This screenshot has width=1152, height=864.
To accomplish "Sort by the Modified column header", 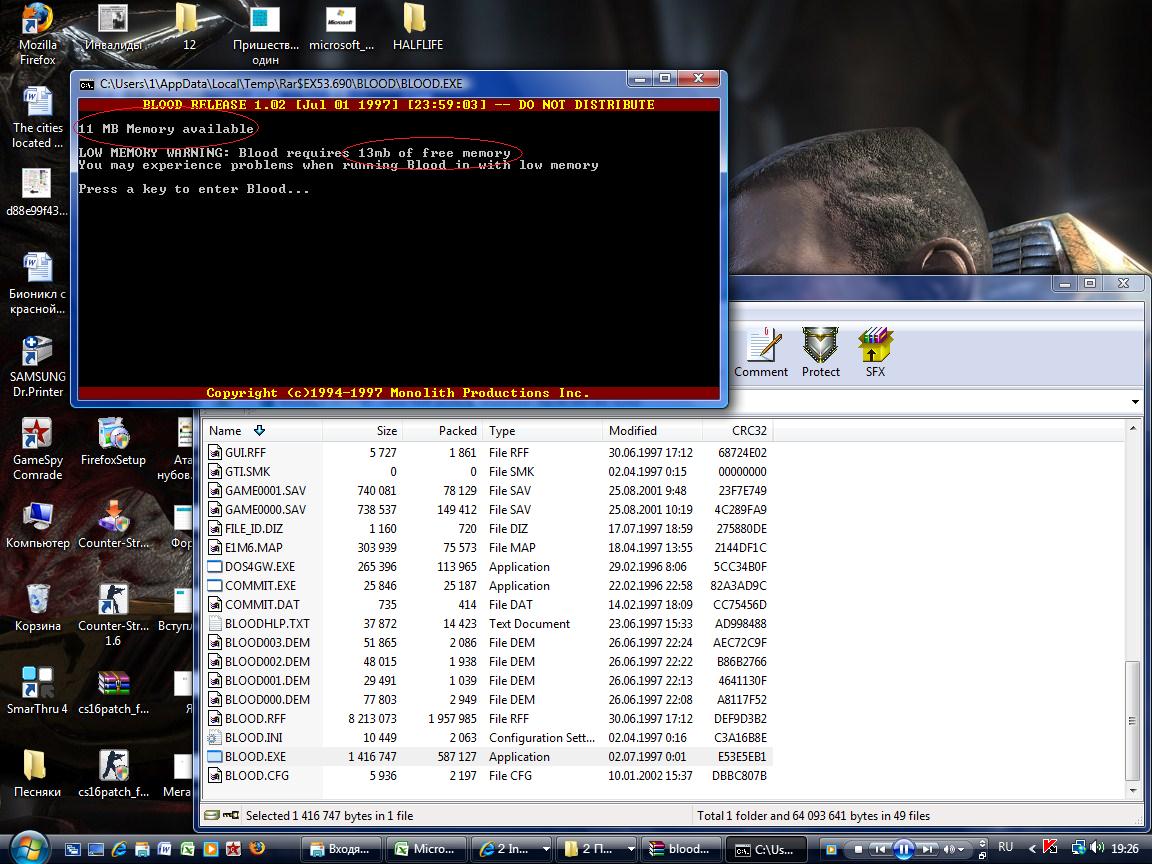I will [652, 431].
